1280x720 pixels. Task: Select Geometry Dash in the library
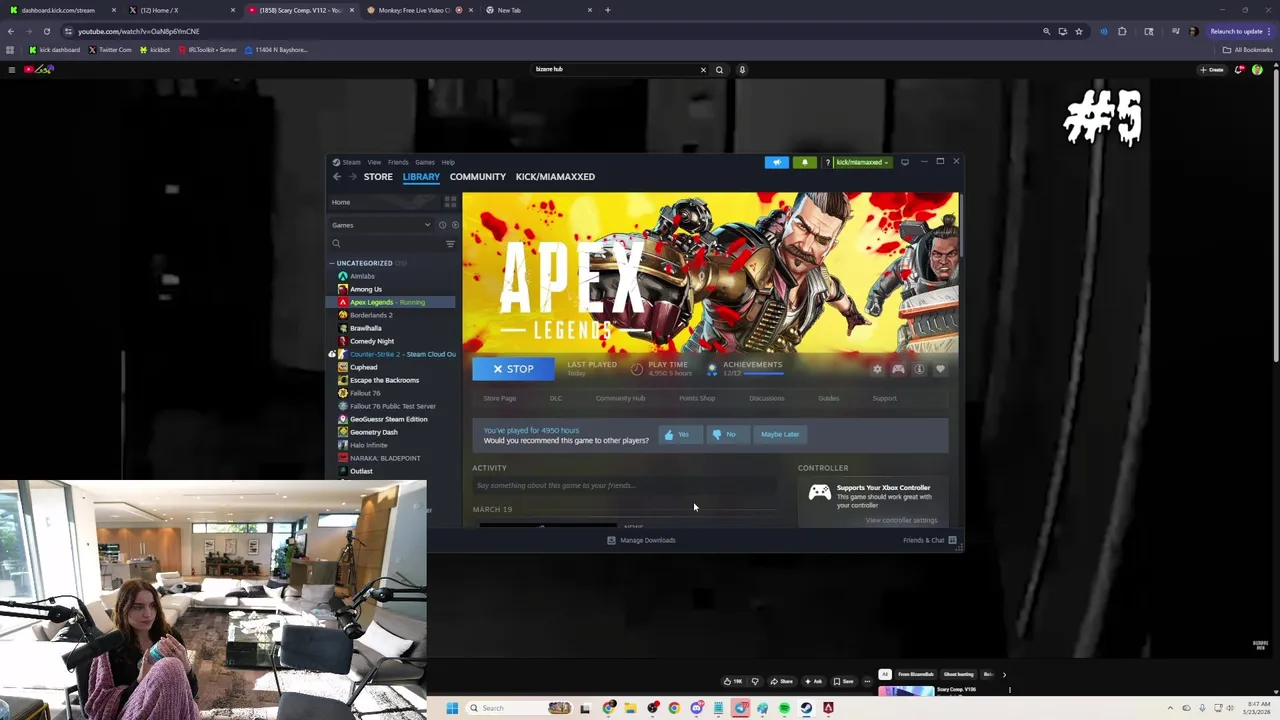click(374, 432)
